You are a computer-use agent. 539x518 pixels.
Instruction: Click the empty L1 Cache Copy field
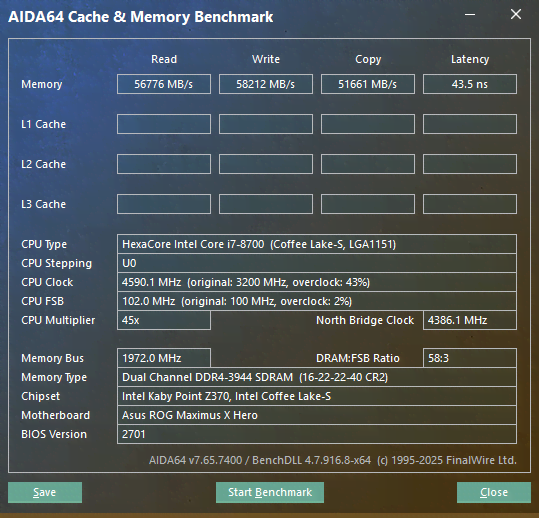click(368, 124)
